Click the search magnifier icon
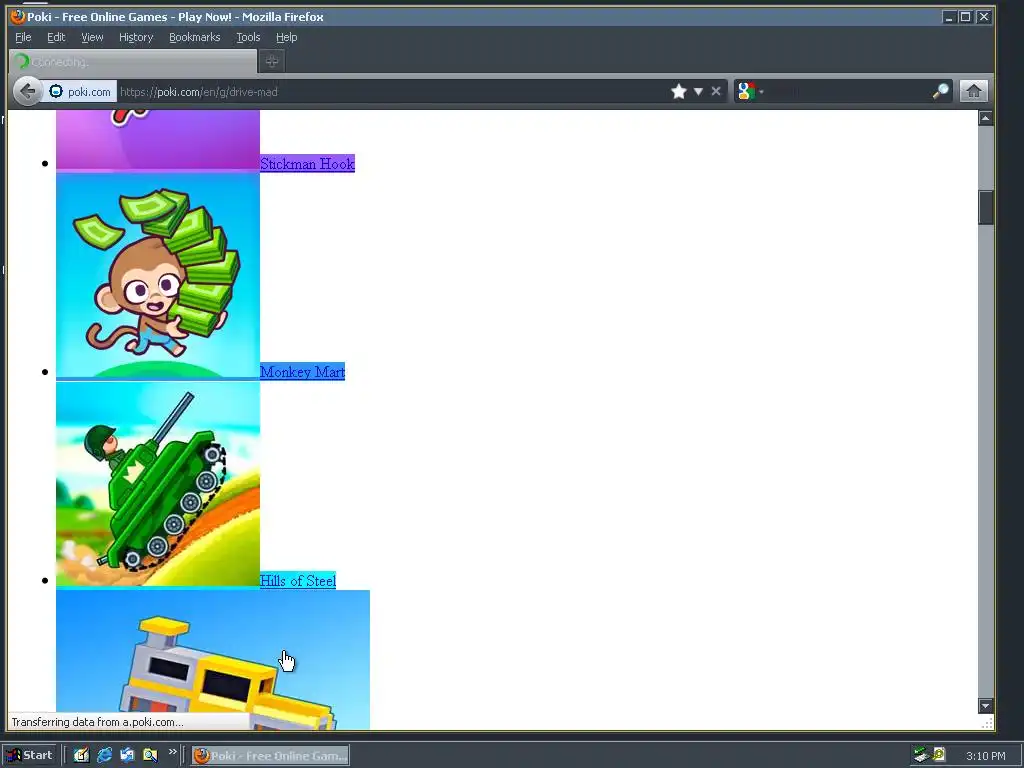 (940, 91)
